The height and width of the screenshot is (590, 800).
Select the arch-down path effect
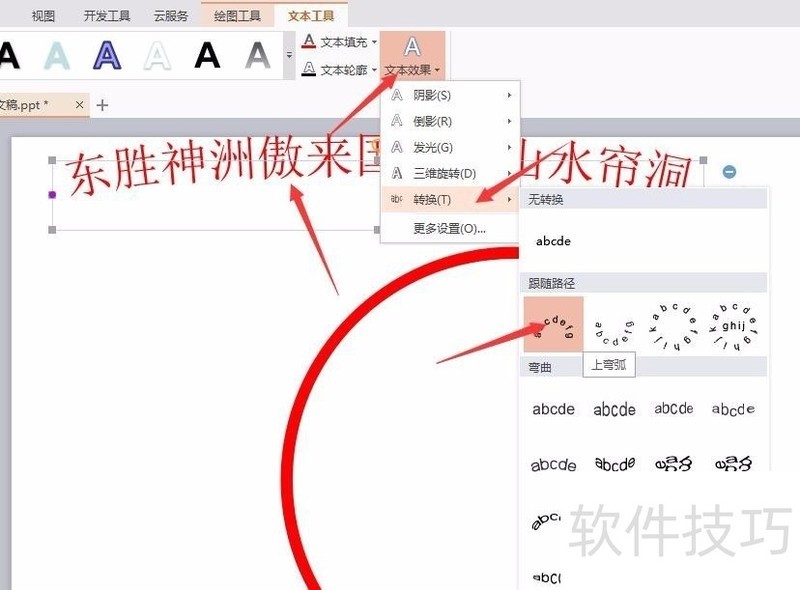coord(614,333)
